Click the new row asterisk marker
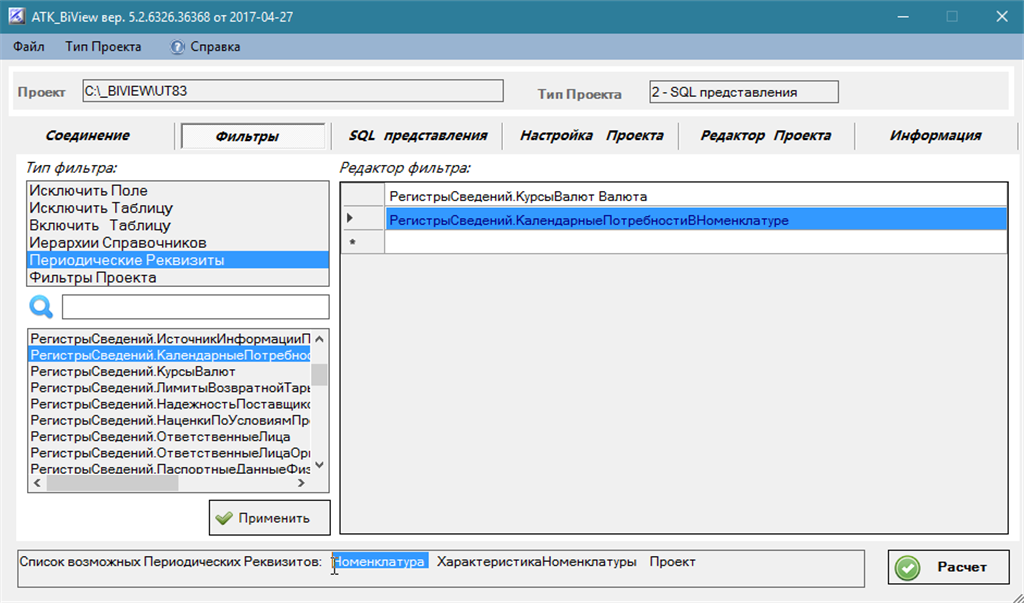Image resolution: width=1024 pixels, height=603 pixels. click(353, 243)
